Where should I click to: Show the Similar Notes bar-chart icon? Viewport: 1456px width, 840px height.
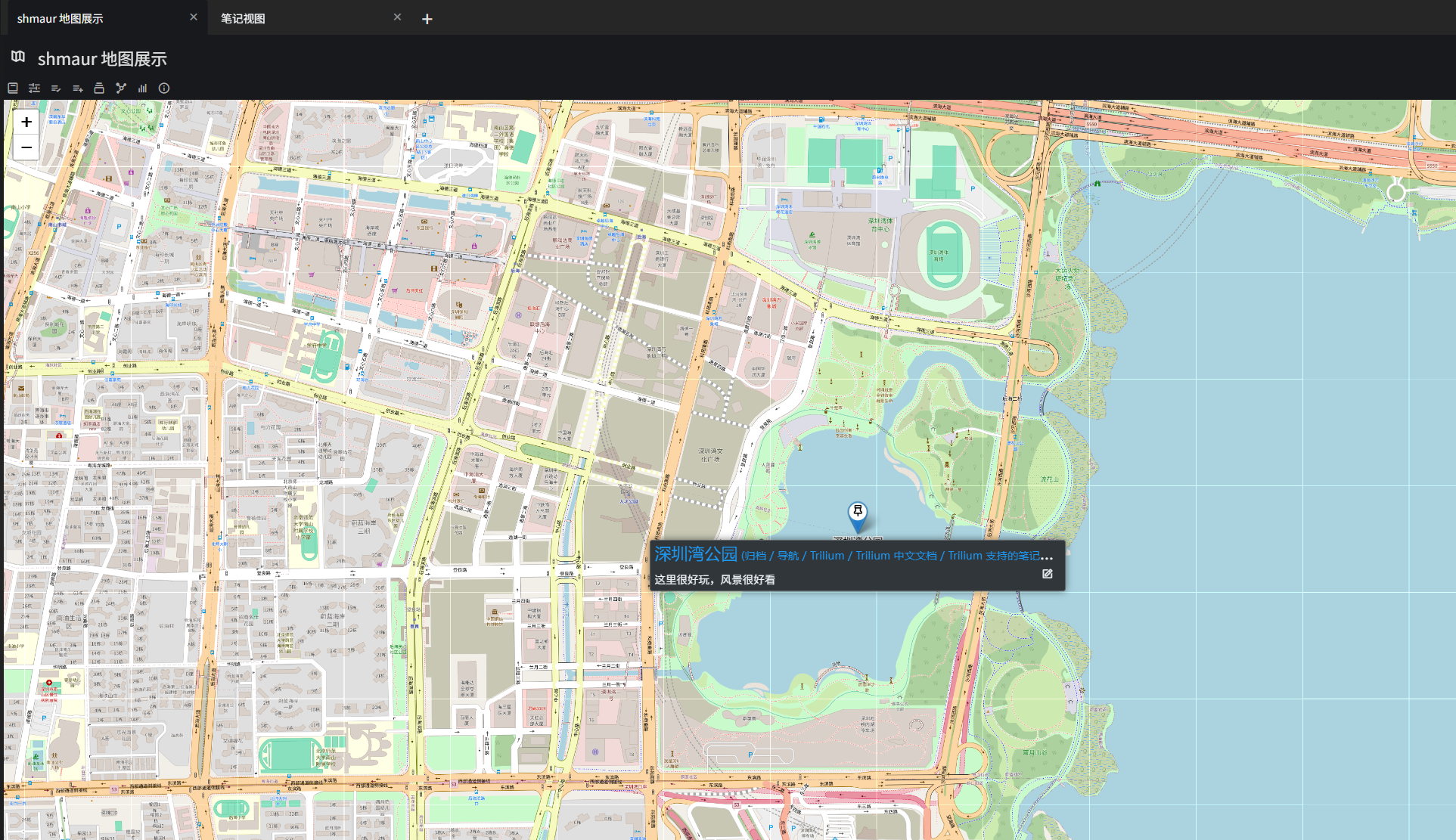pos(142,88)
